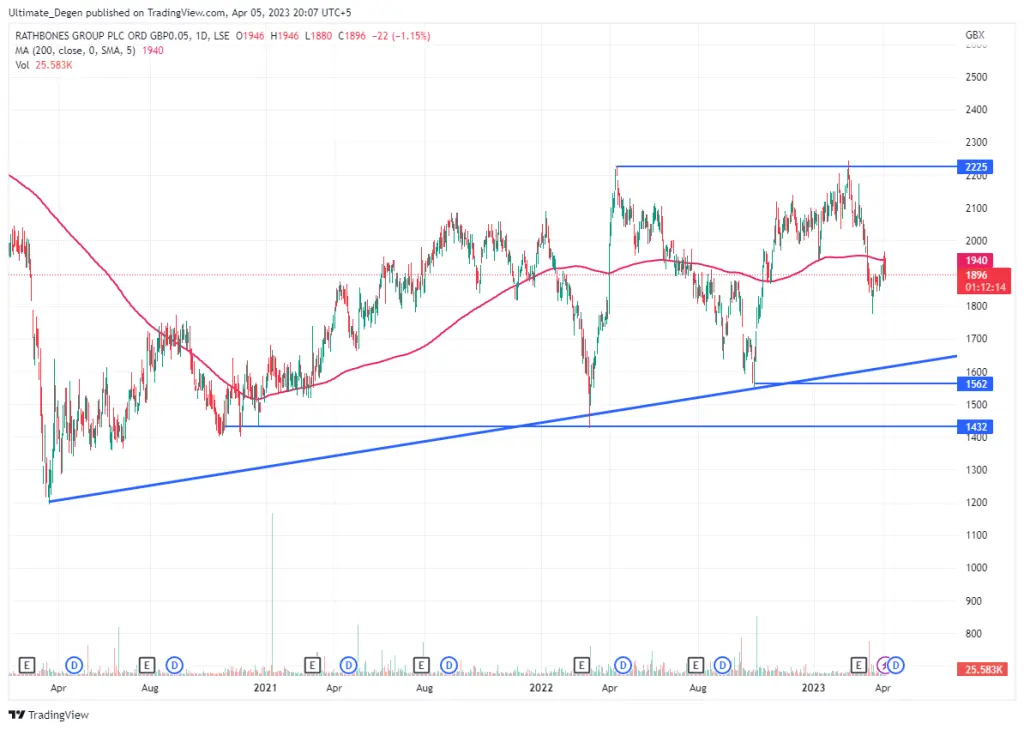Viewport: 1024px width, 730px height.
Task: Click the 2023 label on the time axis
Action: 813,688
